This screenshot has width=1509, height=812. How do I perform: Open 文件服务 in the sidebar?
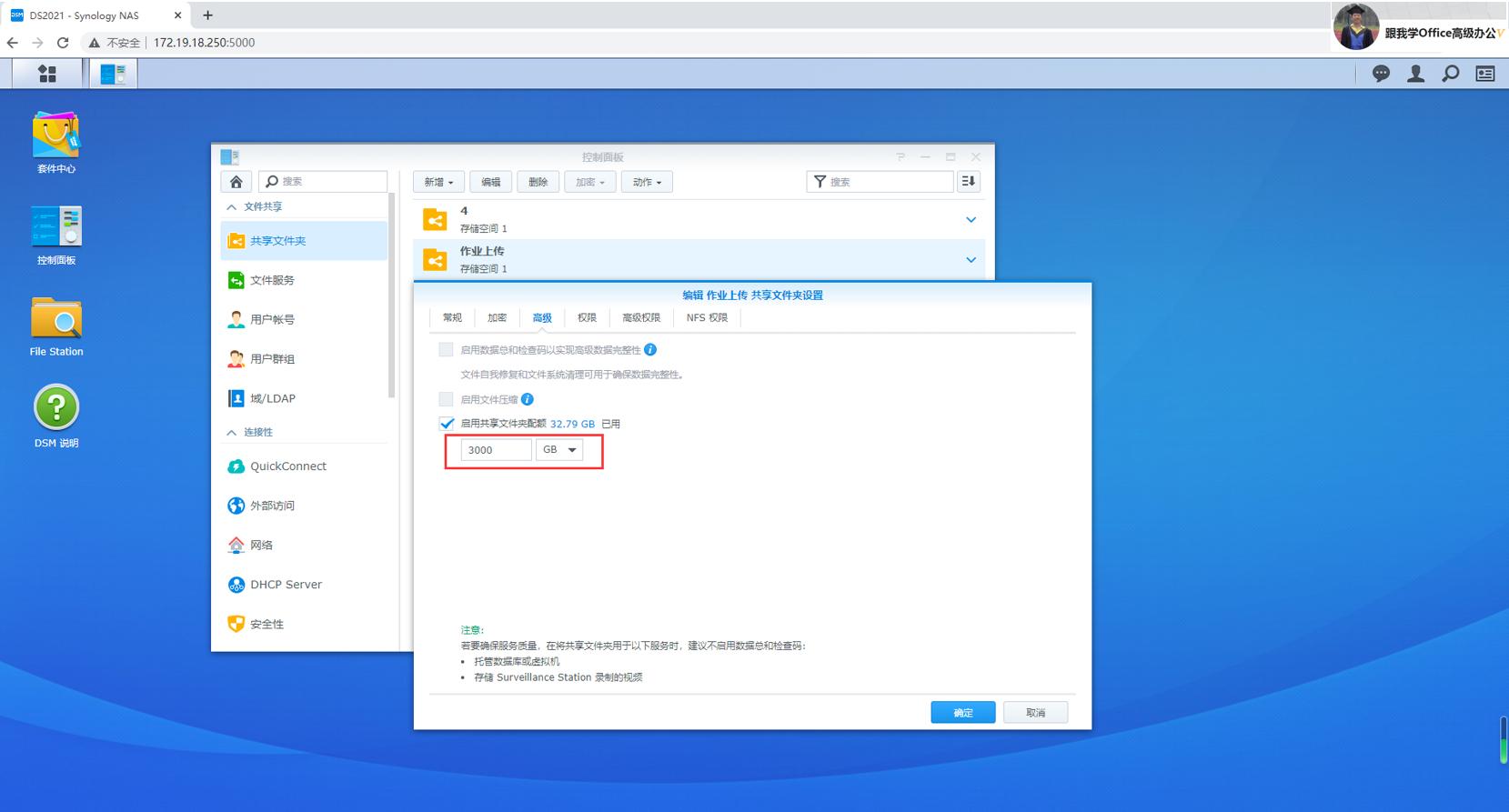304,280
